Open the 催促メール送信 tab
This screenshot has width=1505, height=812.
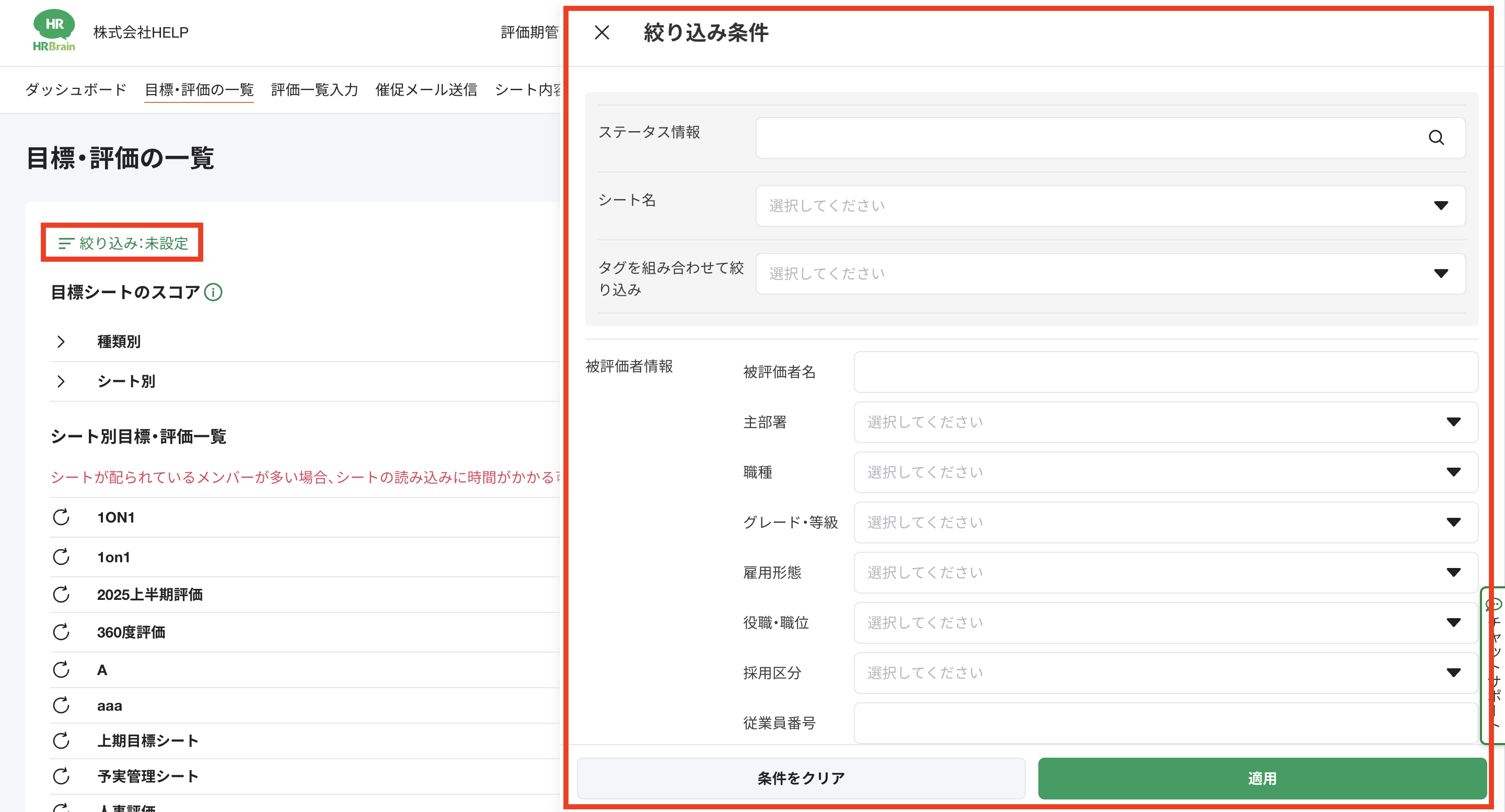pyautogui.click(x=426, y=90)
